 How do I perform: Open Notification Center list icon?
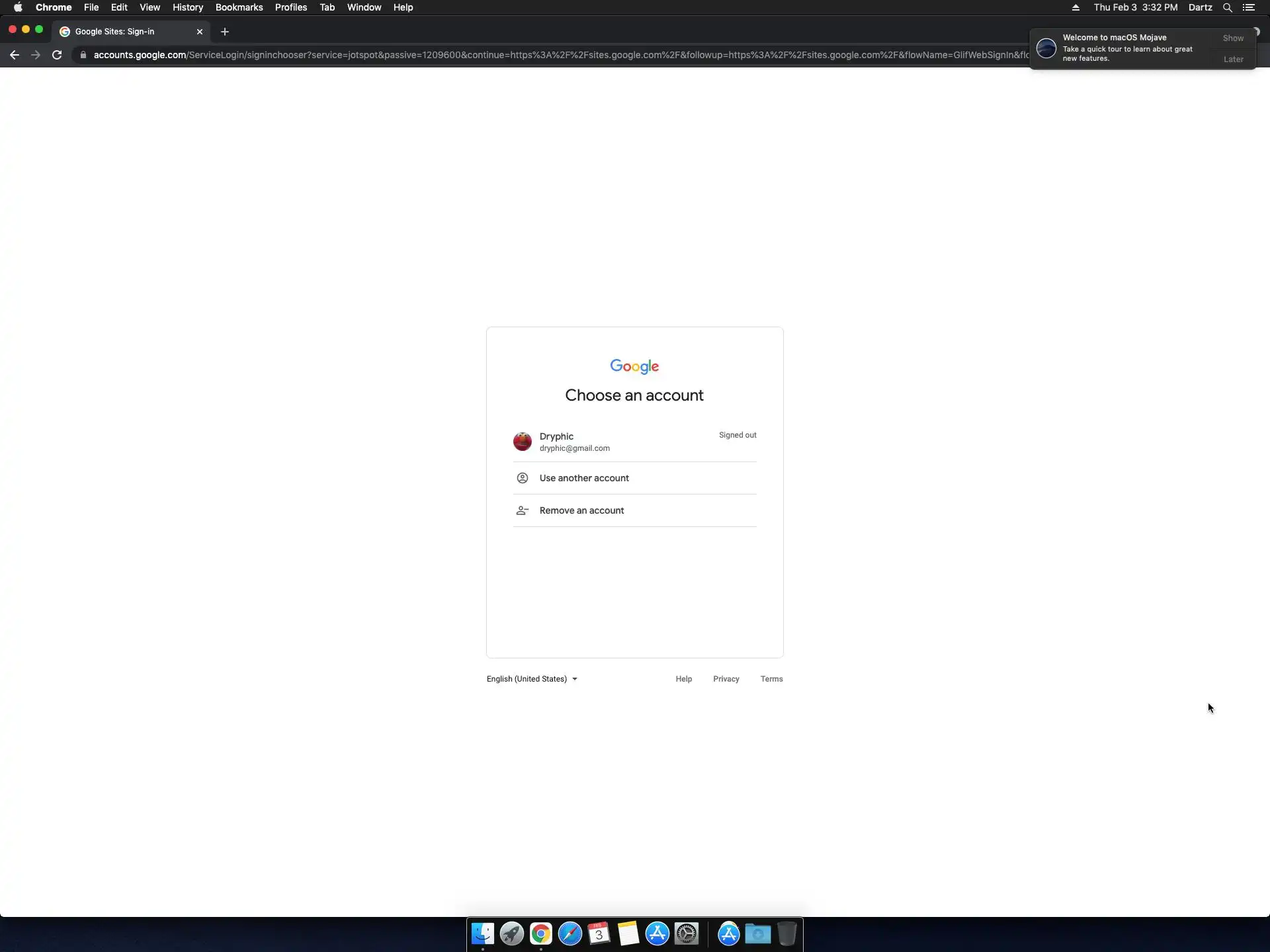[1249, 8]
